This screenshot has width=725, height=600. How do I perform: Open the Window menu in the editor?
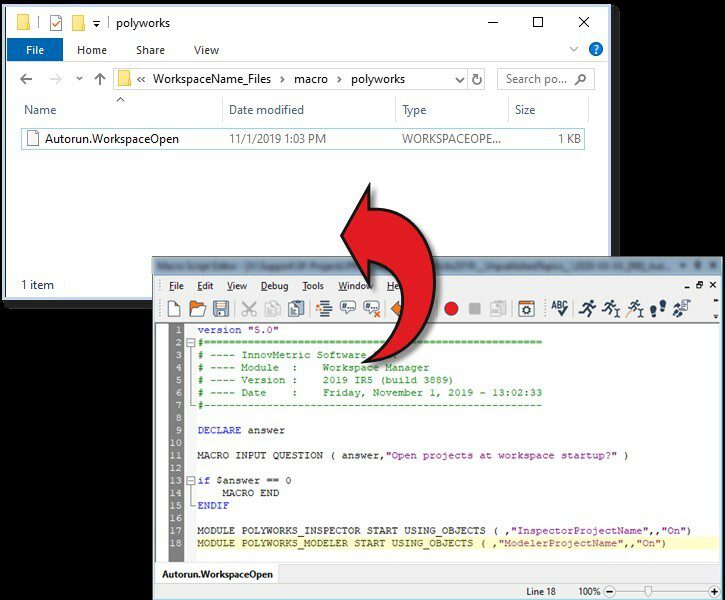coord(355,286)
